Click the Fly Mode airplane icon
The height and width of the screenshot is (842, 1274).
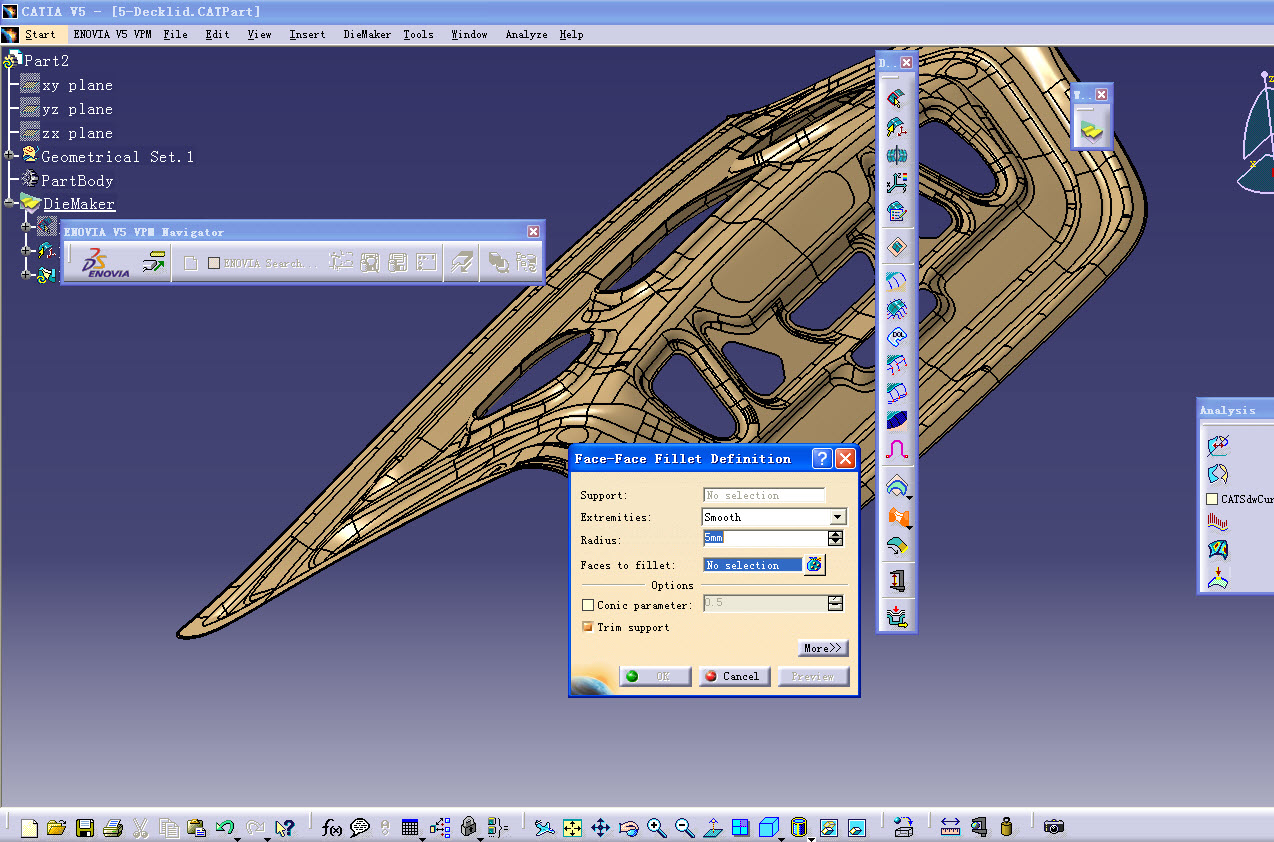point(543,827)
